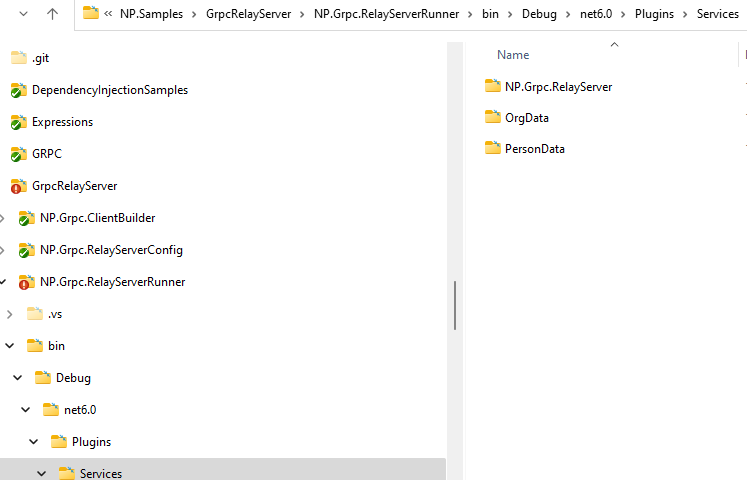
Task: Expand the .vs tree node
Action: [10, 314]
